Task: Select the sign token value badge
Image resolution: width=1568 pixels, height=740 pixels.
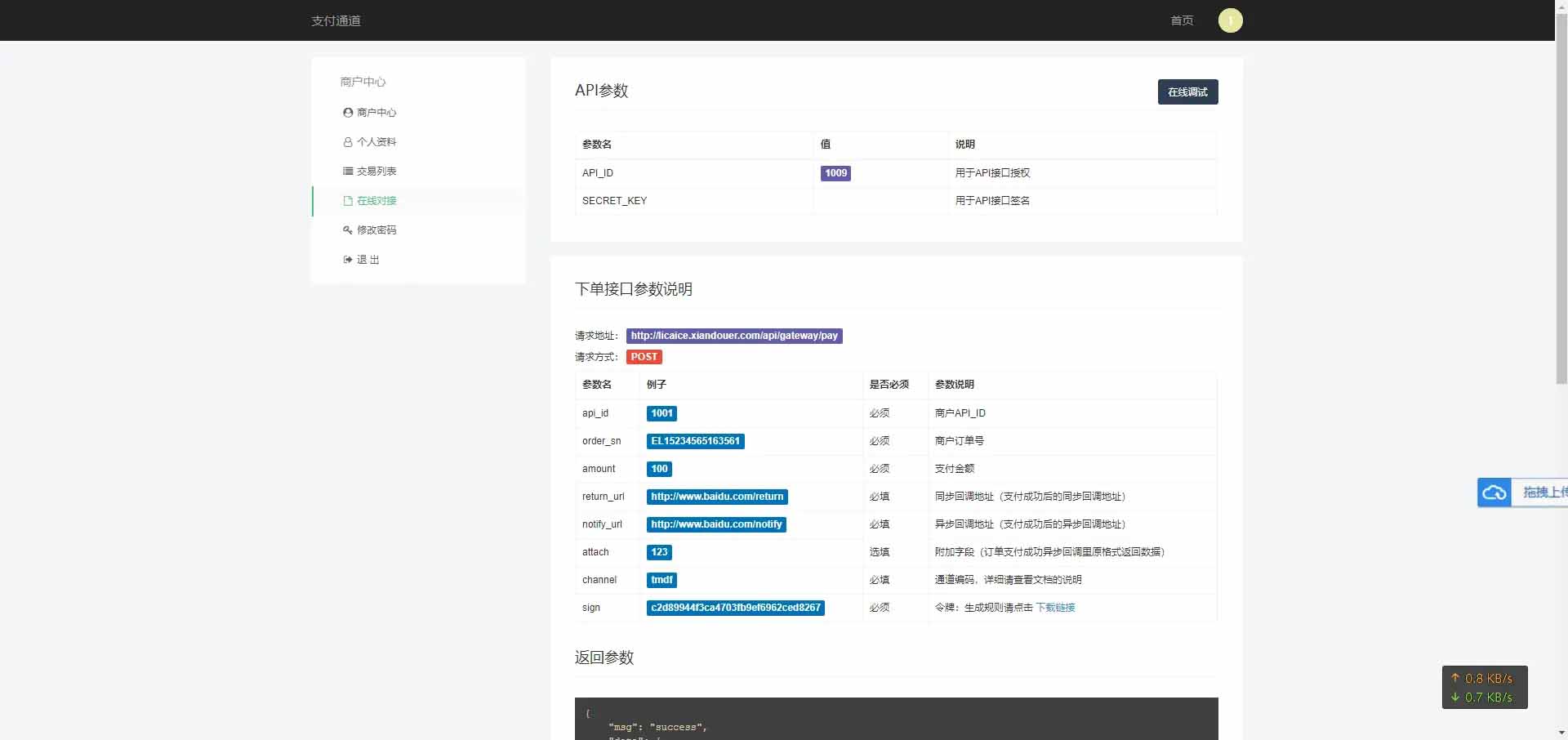Action: click(x=735, y=608)
